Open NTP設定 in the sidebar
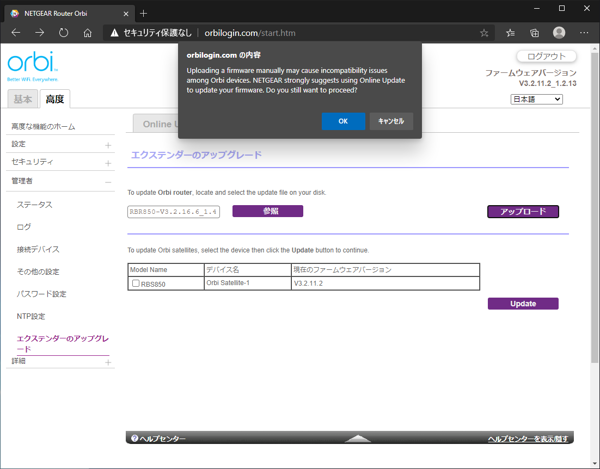 (31, 316)
